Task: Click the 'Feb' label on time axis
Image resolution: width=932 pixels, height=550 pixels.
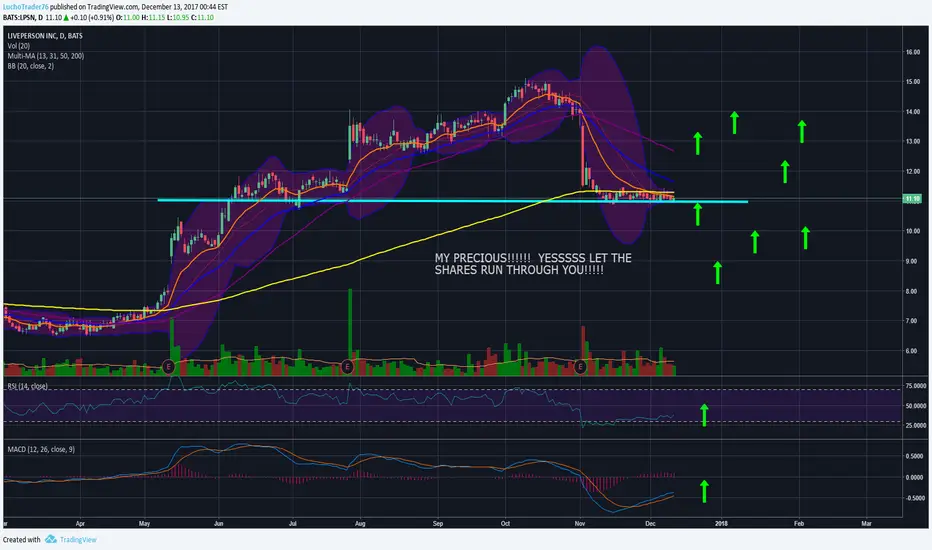Action: point(799,524)
